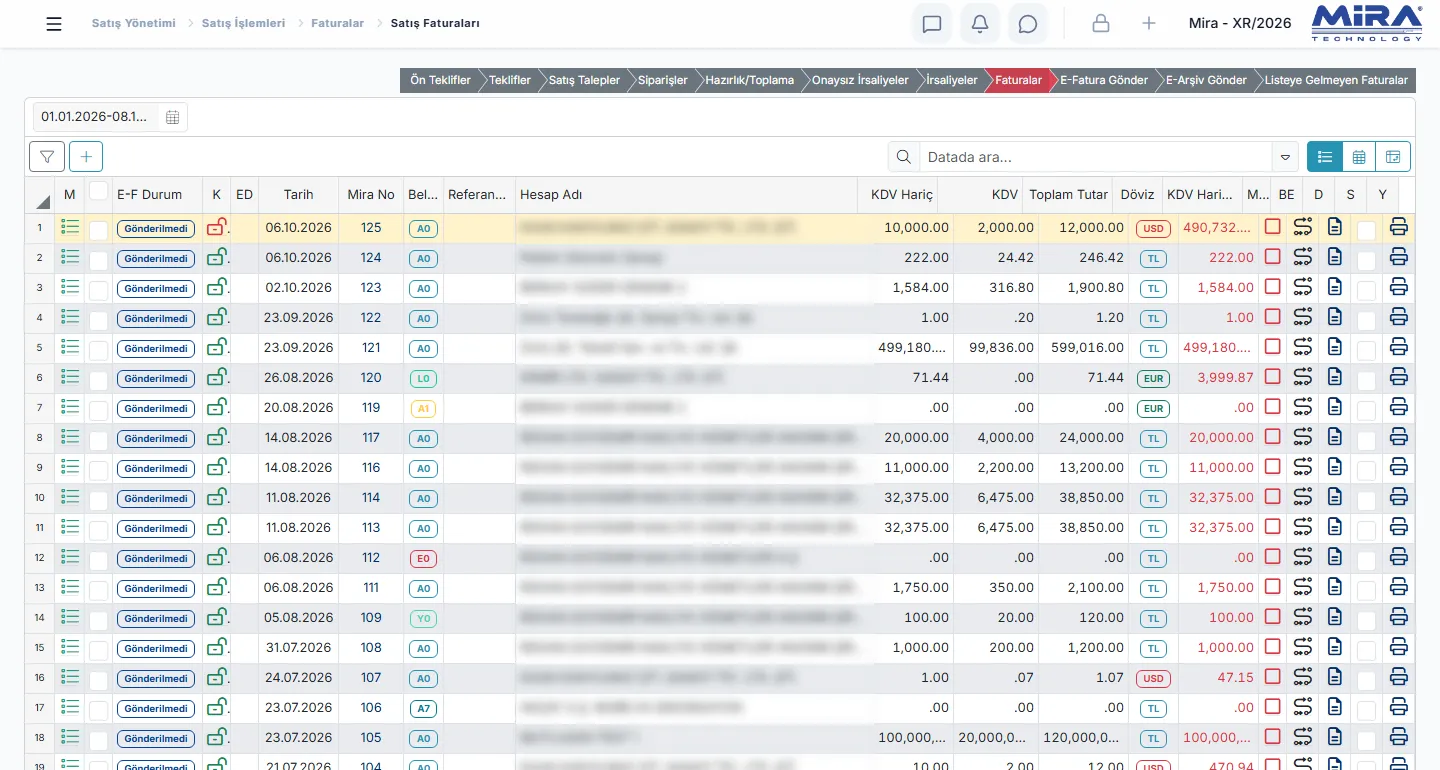The width and height of the screenshot is (1440, 770).
Task: Open document icon for invoice 124
Action: tap(1334, 258)
